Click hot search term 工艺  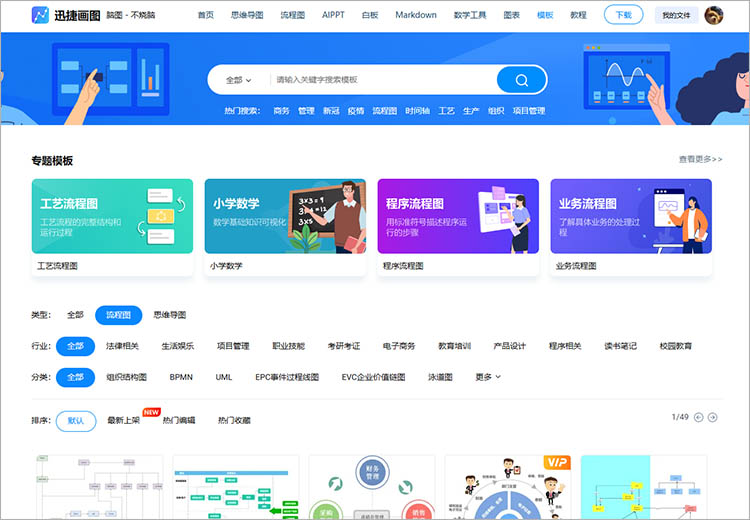(x=446, y=111)
